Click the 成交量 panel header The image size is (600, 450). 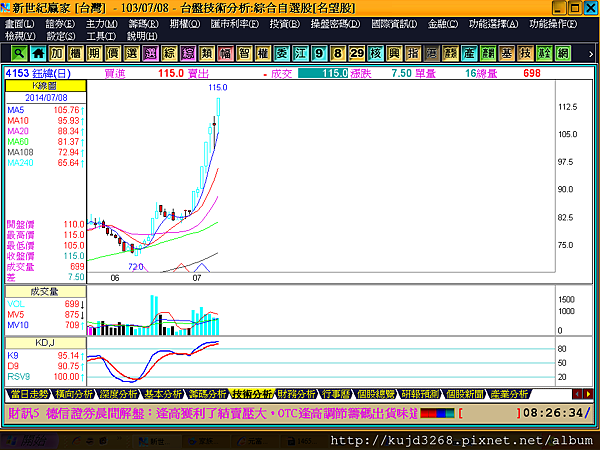pyautogui.click(x=46, y=292)
